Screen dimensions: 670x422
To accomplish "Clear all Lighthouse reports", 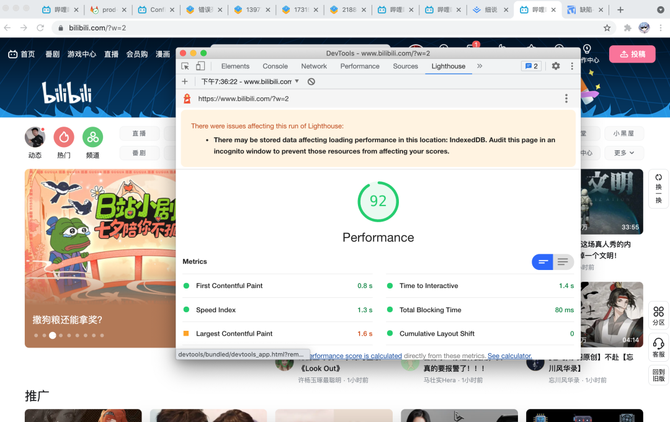I will tap(311, 82).
